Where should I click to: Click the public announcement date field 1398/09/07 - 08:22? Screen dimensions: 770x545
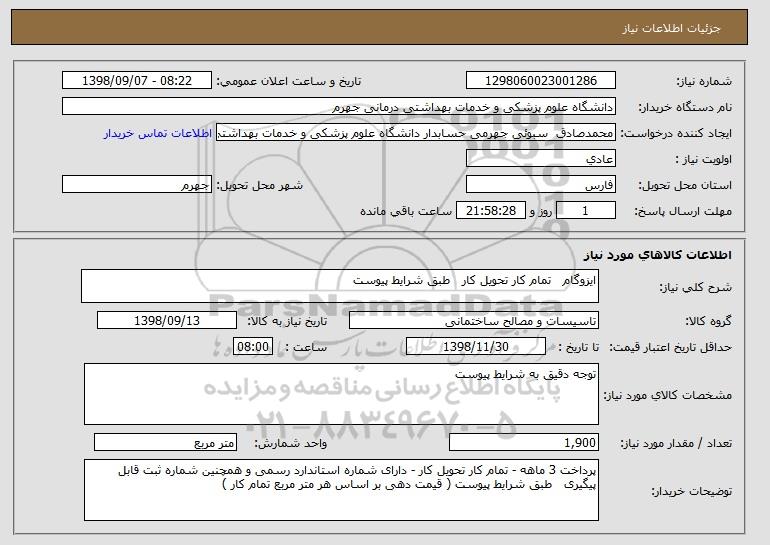[x=137, y=81]
